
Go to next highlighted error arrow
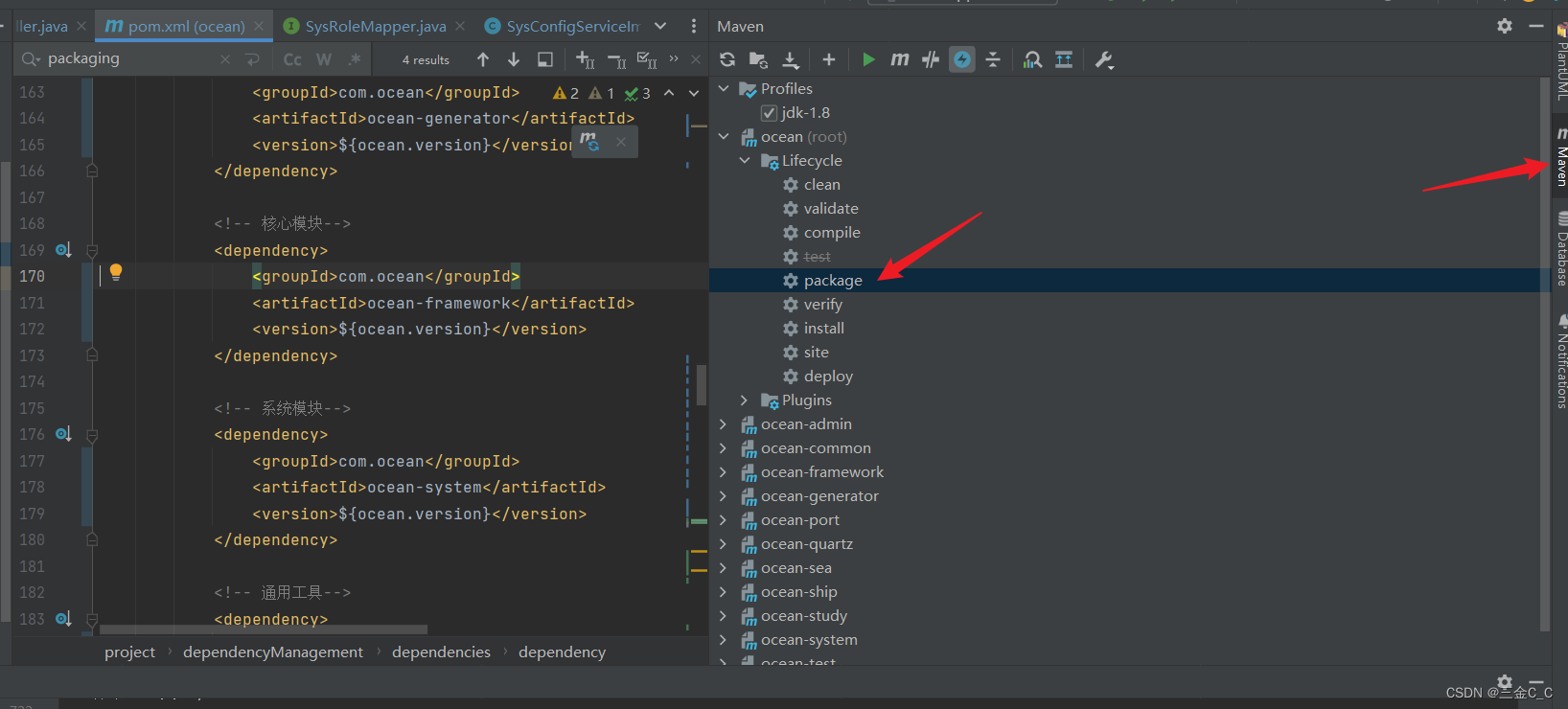[x=694, y=93]
